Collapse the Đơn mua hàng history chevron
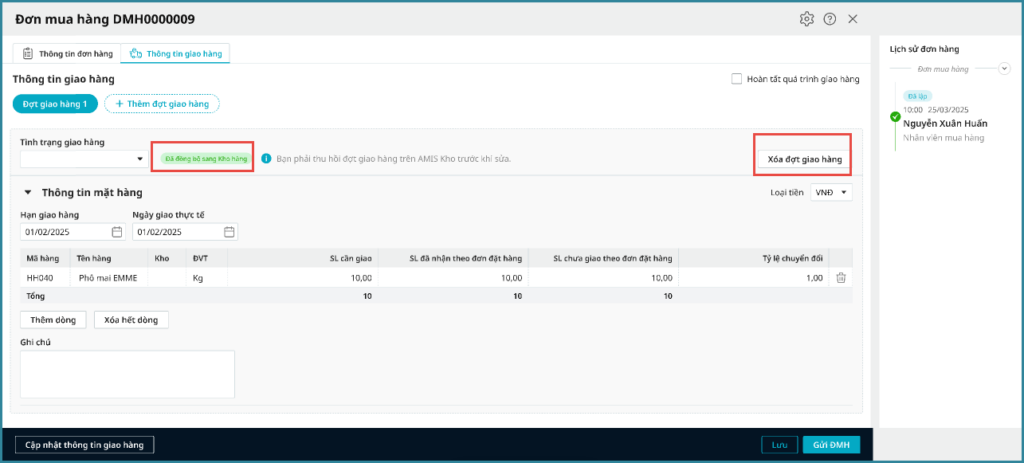The height and width of the screenshot is (463, 1024). [1004, 68]
